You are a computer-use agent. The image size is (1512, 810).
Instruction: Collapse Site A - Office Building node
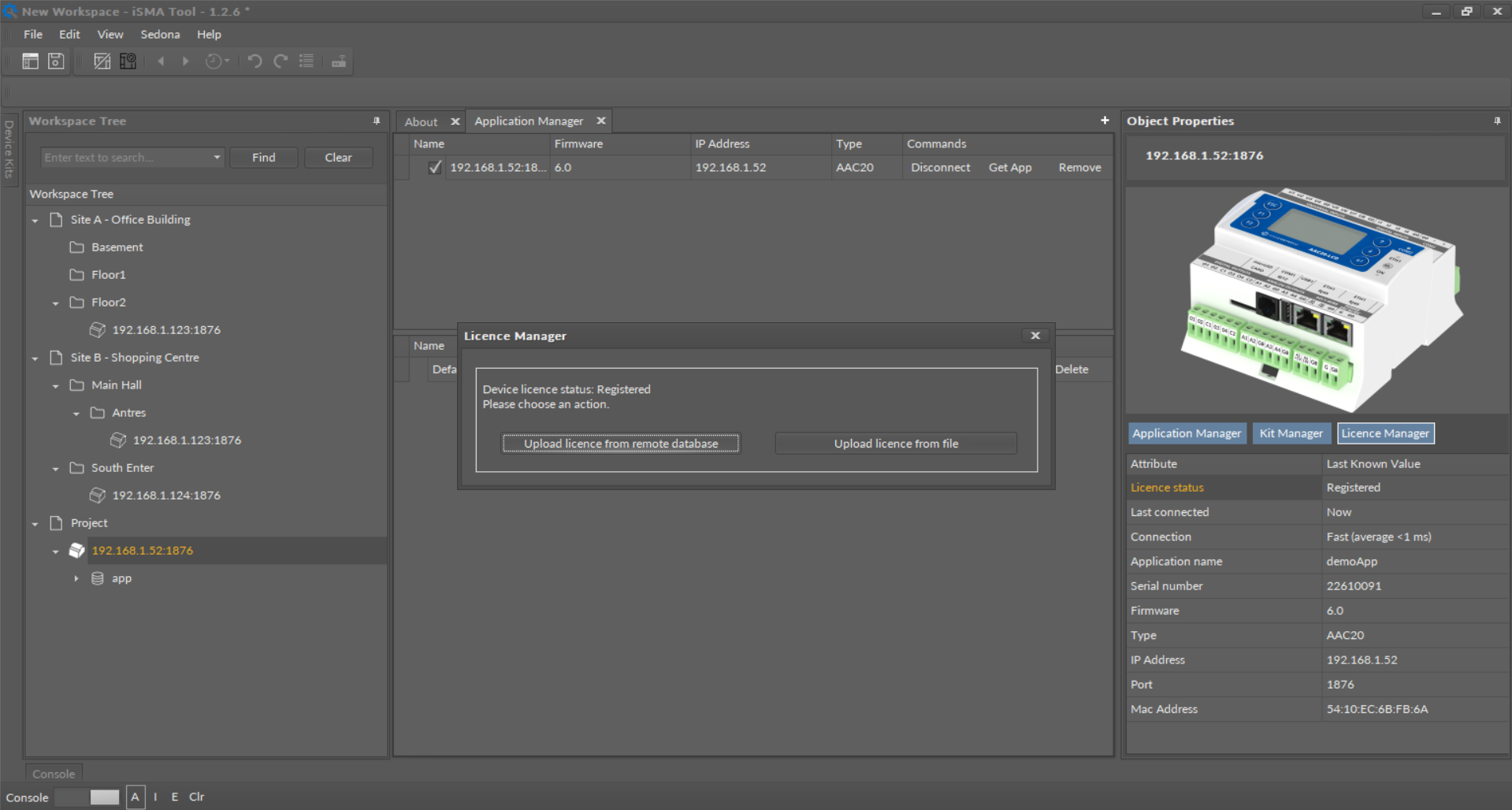pos(35,221)
